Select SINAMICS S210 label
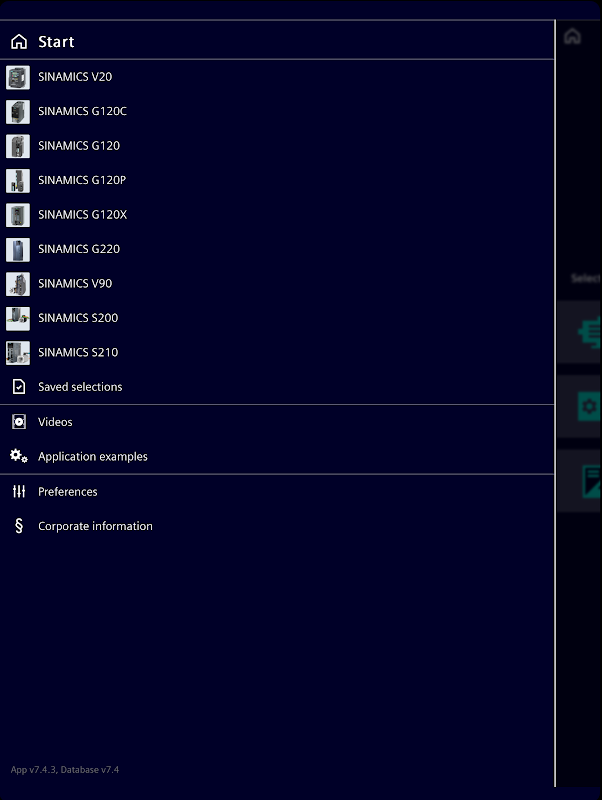This screenshot has height=800, width=602. tap(78, 353)
